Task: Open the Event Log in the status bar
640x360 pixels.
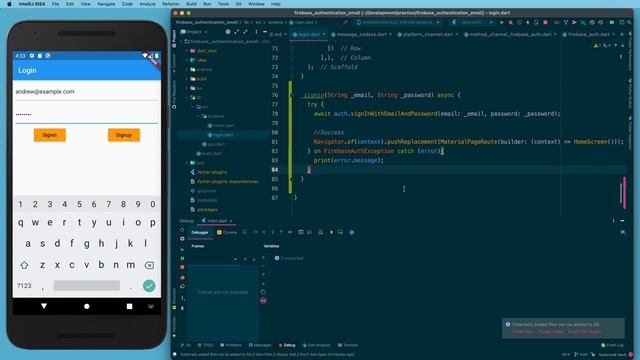Action: [612, 345]
